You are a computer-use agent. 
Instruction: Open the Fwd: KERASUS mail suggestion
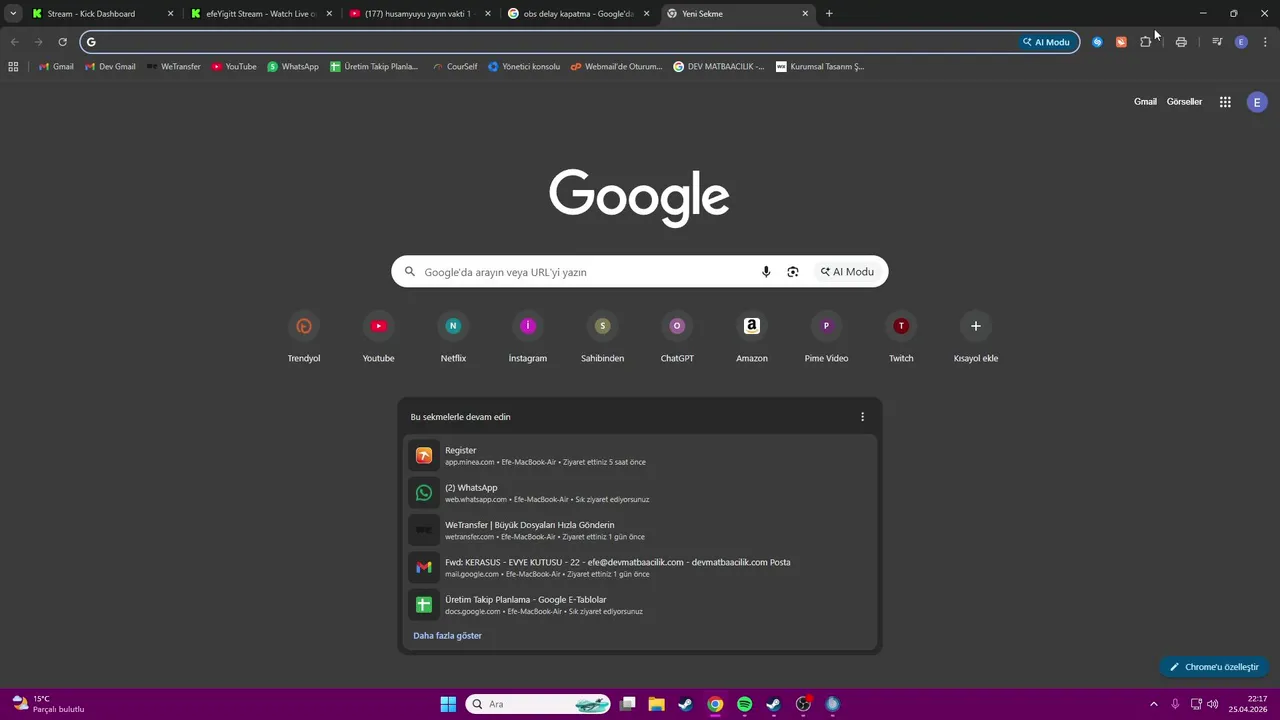tap(640, 568)
